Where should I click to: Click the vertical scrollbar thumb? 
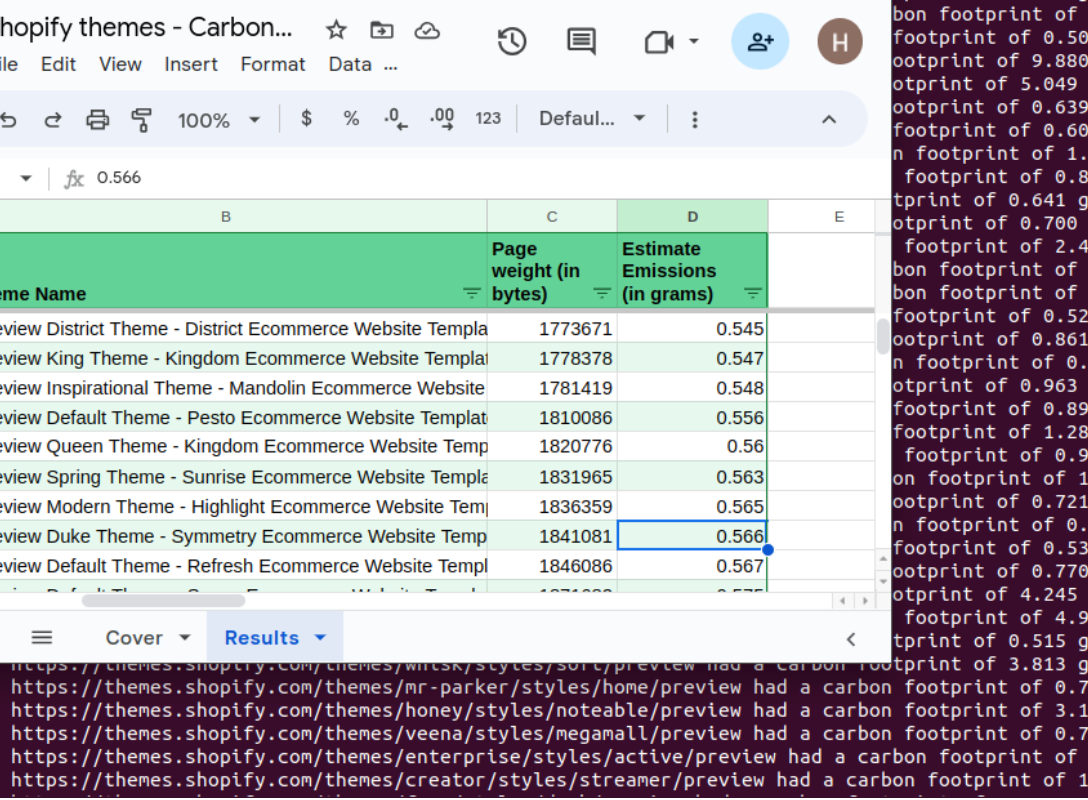click(882, 336)
